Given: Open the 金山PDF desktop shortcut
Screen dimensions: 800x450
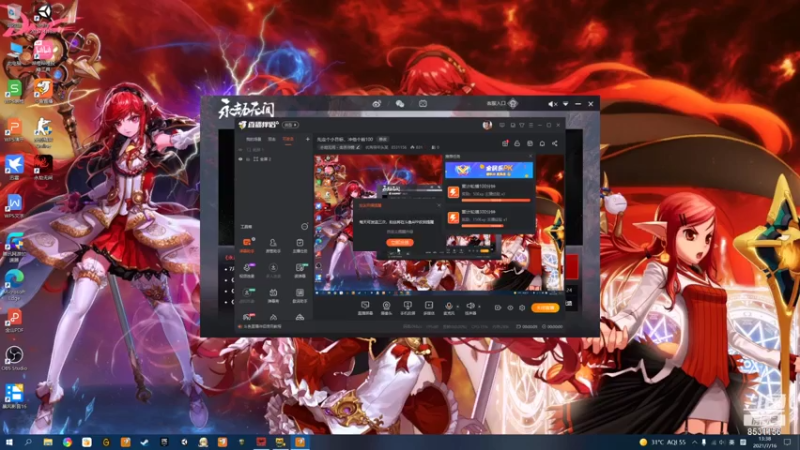Looking at the screenshot, I should [x=14, y=320].
